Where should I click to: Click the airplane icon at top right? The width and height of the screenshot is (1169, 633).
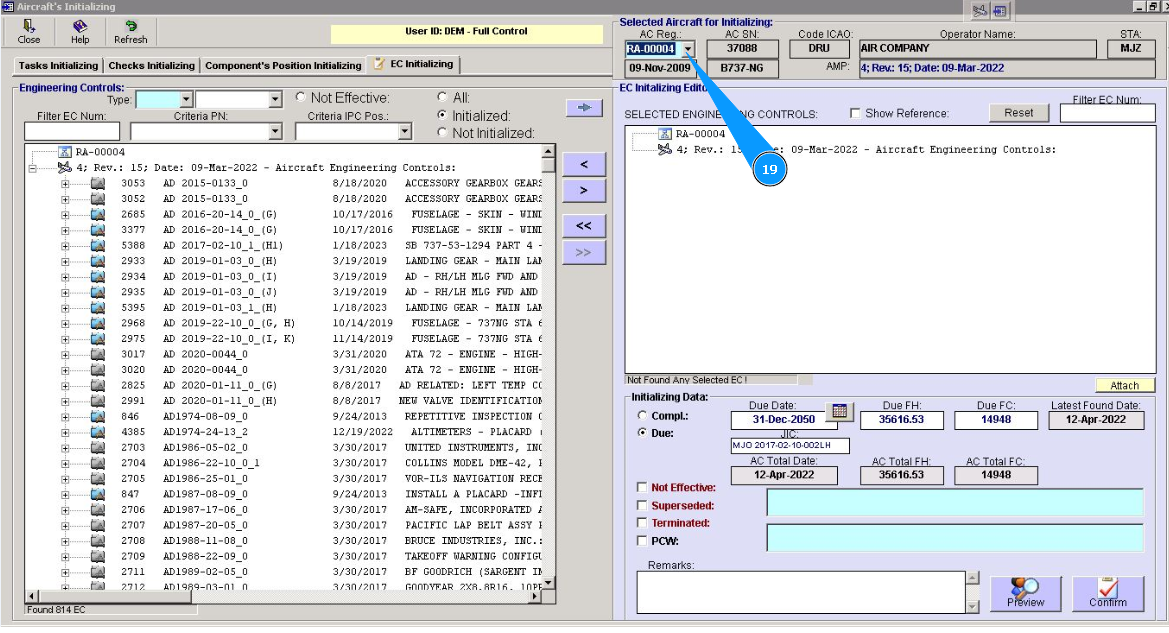click(978, 11)
